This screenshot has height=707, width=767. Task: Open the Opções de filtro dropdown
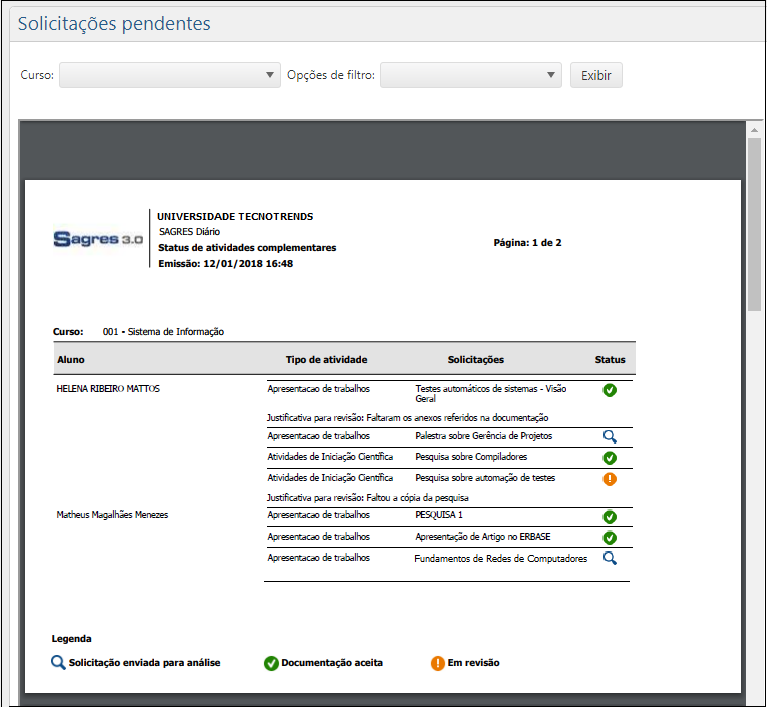pos(471,75)
